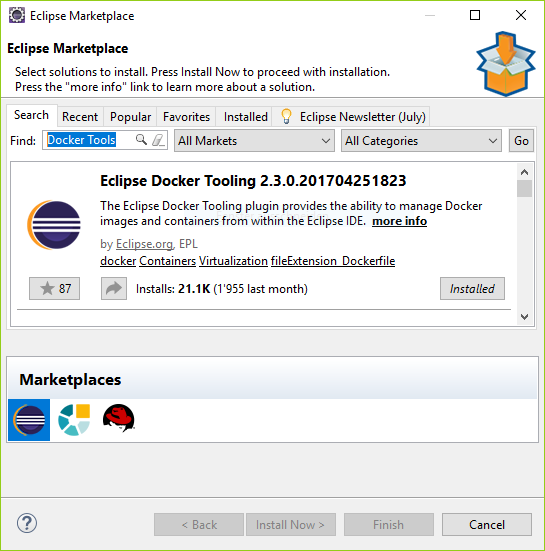Expand the All Categories dropdown
The image size is (545, 551).
421,141
